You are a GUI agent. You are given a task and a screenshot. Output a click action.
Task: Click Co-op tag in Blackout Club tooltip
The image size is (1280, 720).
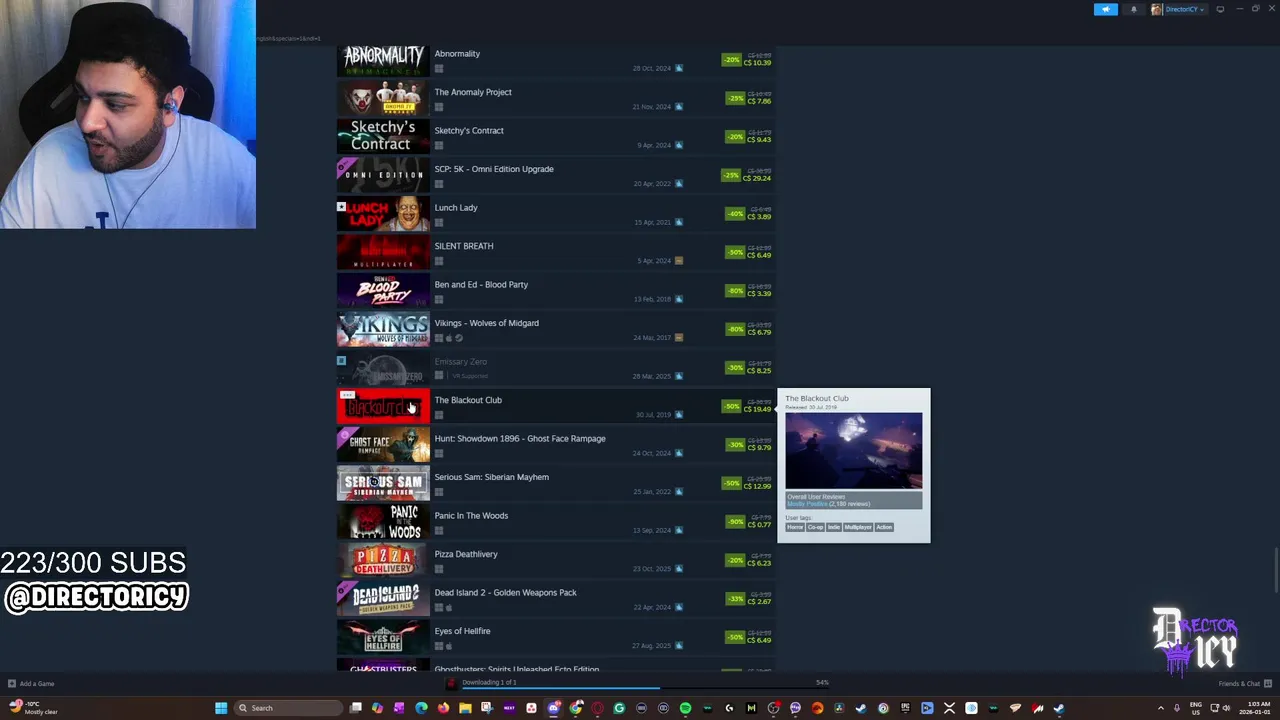click(815, 527)
